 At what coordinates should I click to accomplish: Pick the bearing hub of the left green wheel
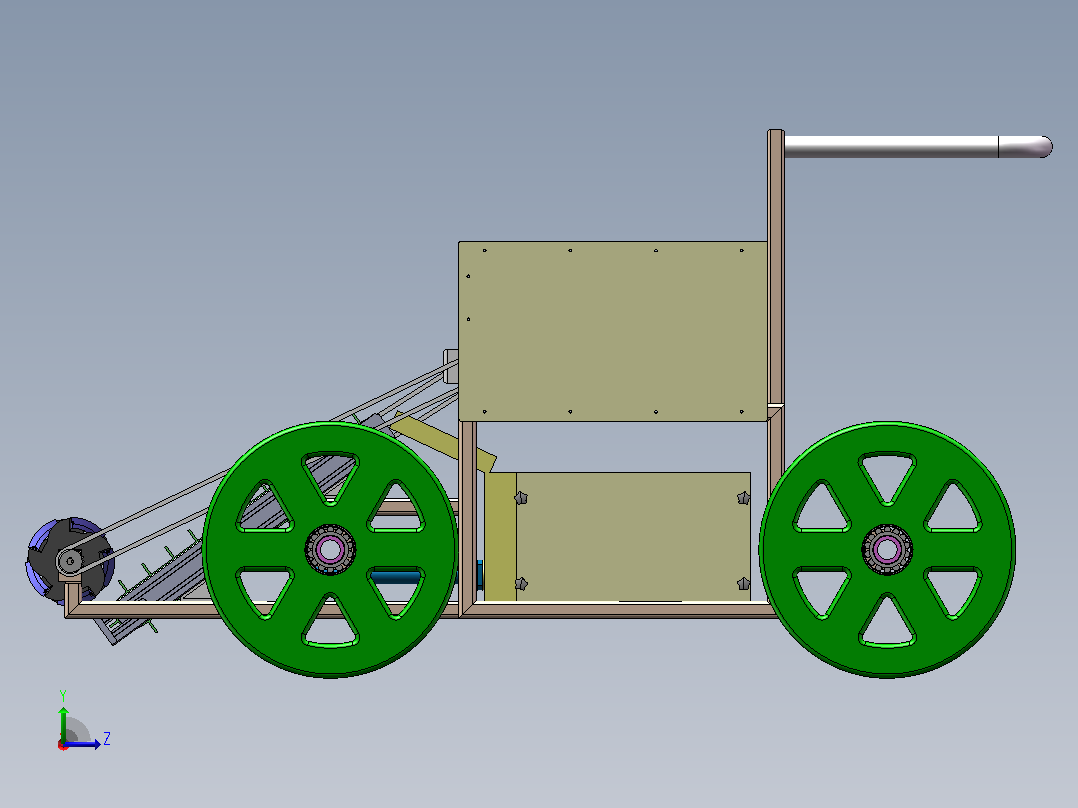click(330, 549)
